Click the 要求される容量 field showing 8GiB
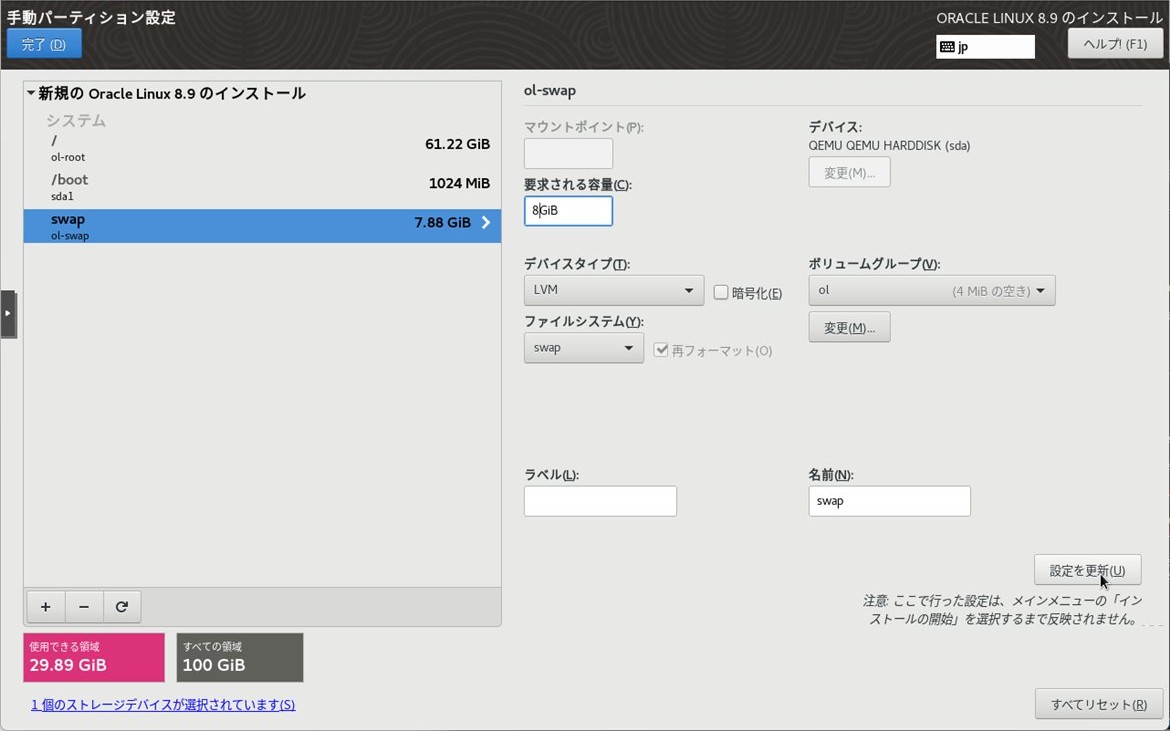The width and height of the screenshot is (1170, 731). tap(568, 211)
